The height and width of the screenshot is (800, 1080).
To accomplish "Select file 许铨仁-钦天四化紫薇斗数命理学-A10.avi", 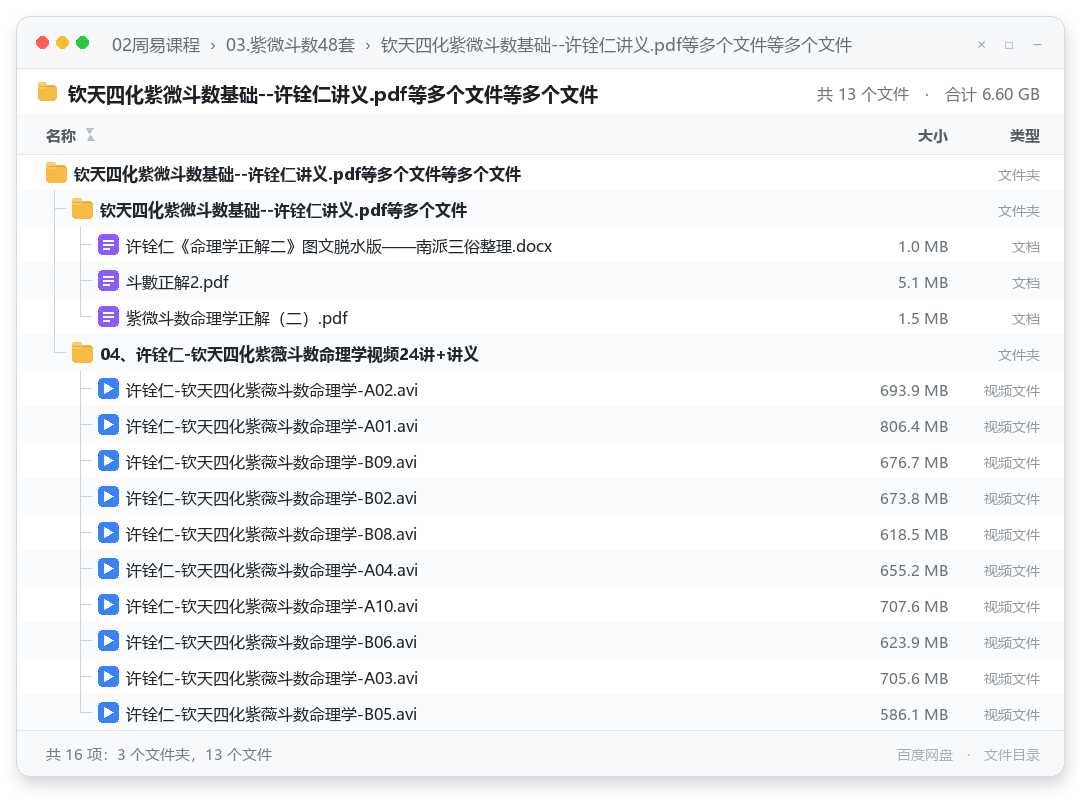I will click(x=541, y=605).
